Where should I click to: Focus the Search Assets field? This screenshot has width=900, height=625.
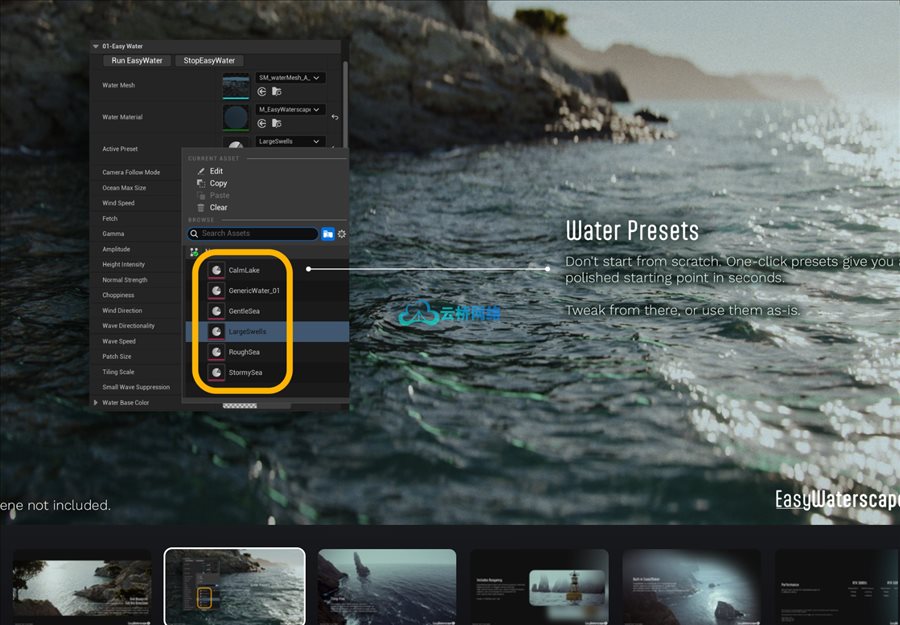pos(253,234)
